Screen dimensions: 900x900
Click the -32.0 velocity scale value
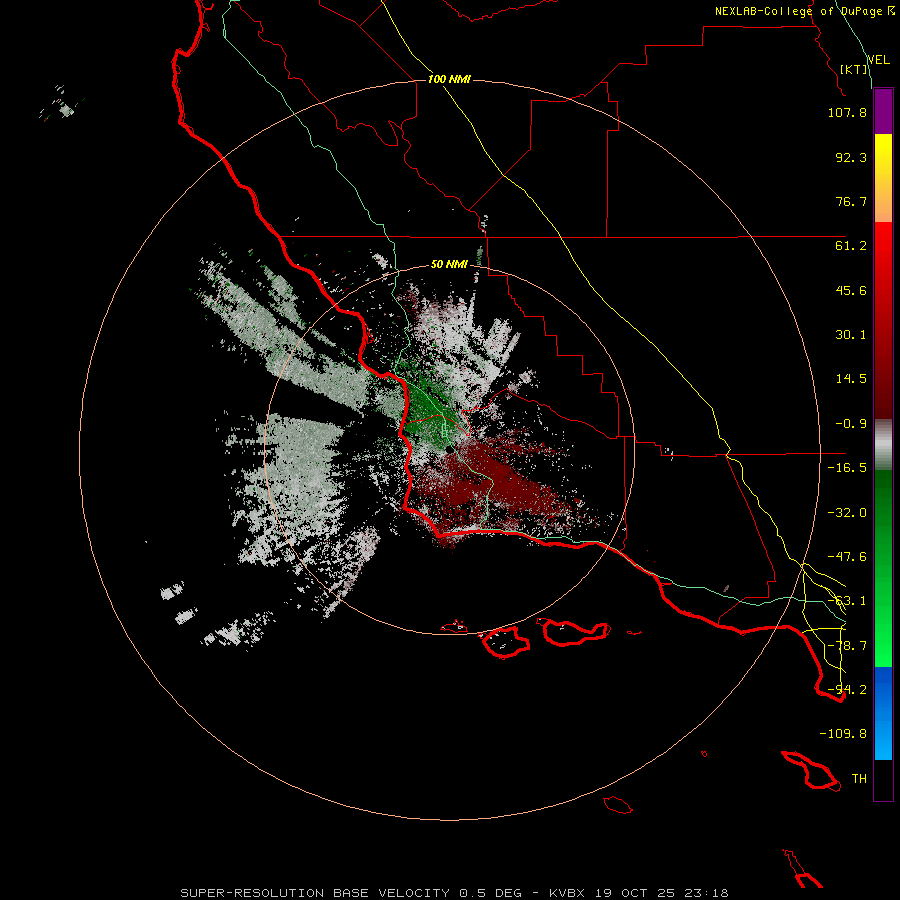(847, 513)
